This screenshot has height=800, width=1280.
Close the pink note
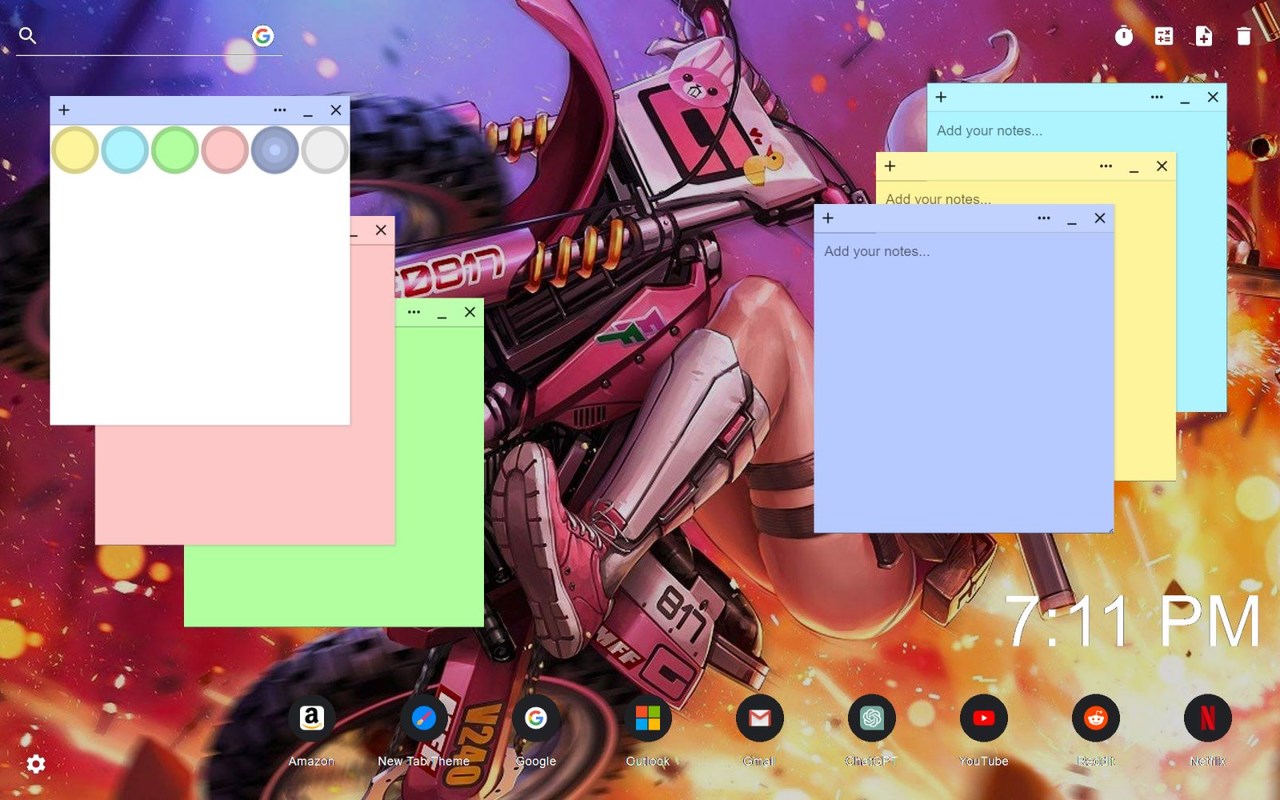tap(381, 230)
